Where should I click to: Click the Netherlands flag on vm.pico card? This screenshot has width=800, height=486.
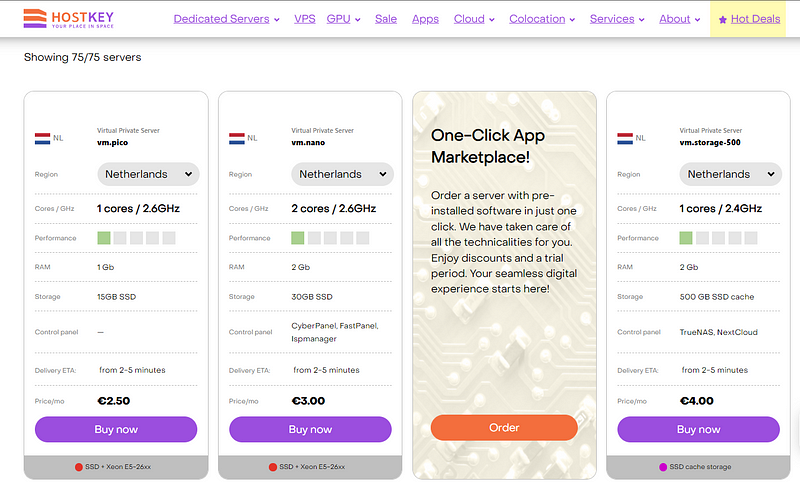point(43,138)
